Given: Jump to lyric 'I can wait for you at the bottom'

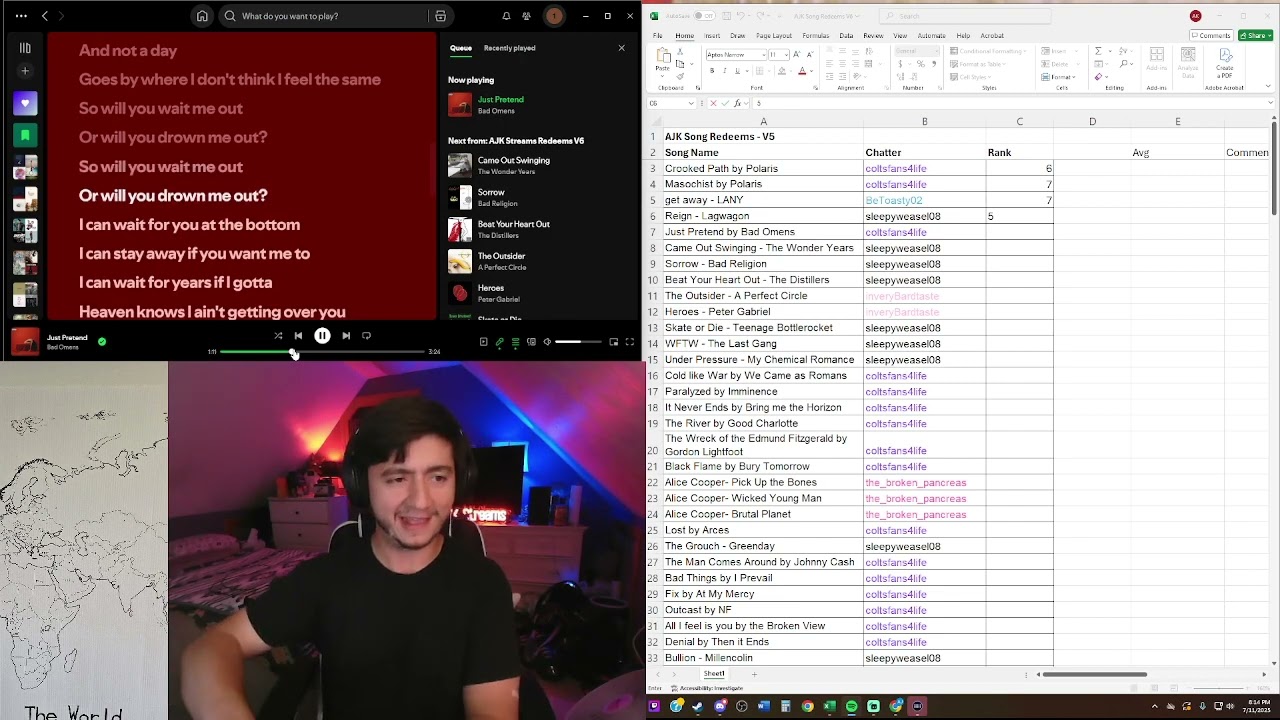Looking at the screenshot, I should 189,225.
